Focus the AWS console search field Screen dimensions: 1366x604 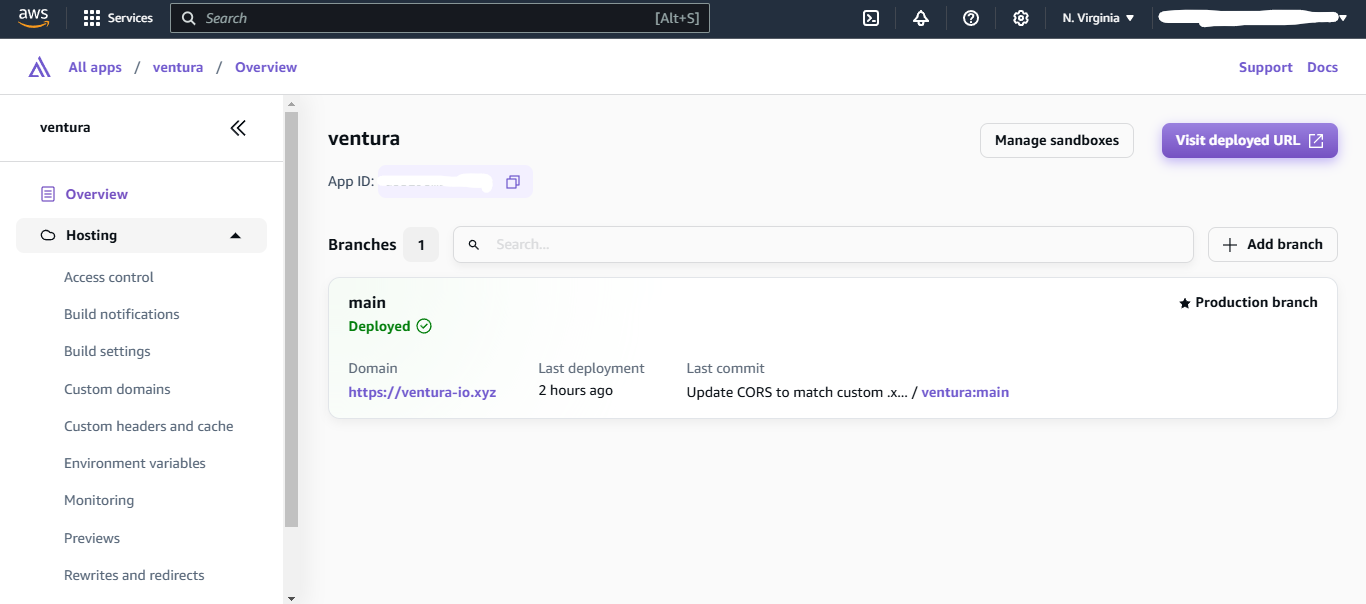[x=440, y=18]
